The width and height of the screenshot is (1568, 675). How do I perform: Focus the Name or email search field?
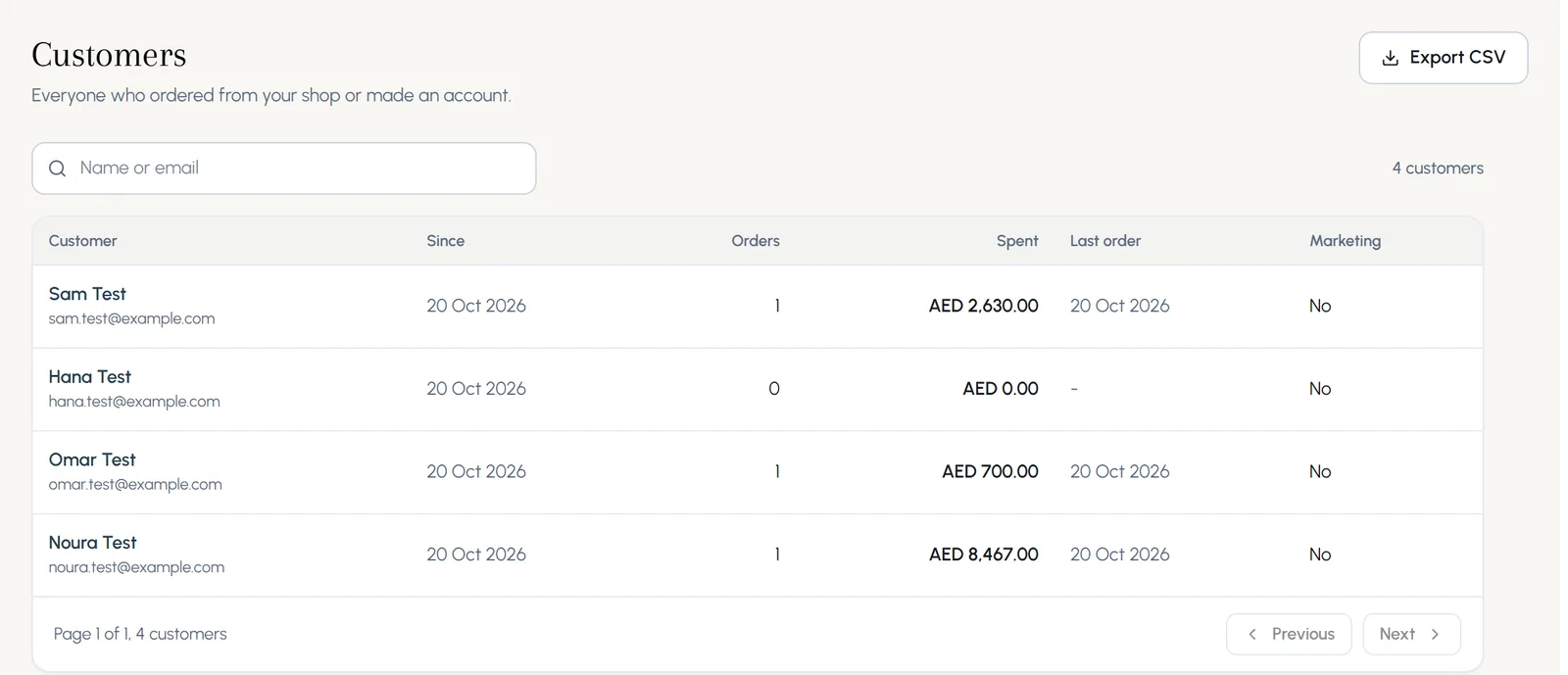284,169
